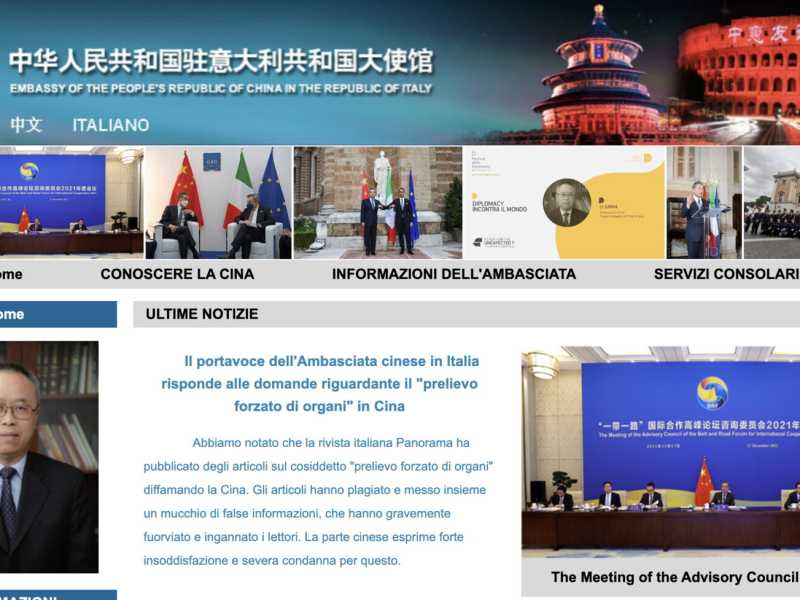Go to Home in navigation bar
The width and height of the screenshot is (800, 600).
coord(11,274)
